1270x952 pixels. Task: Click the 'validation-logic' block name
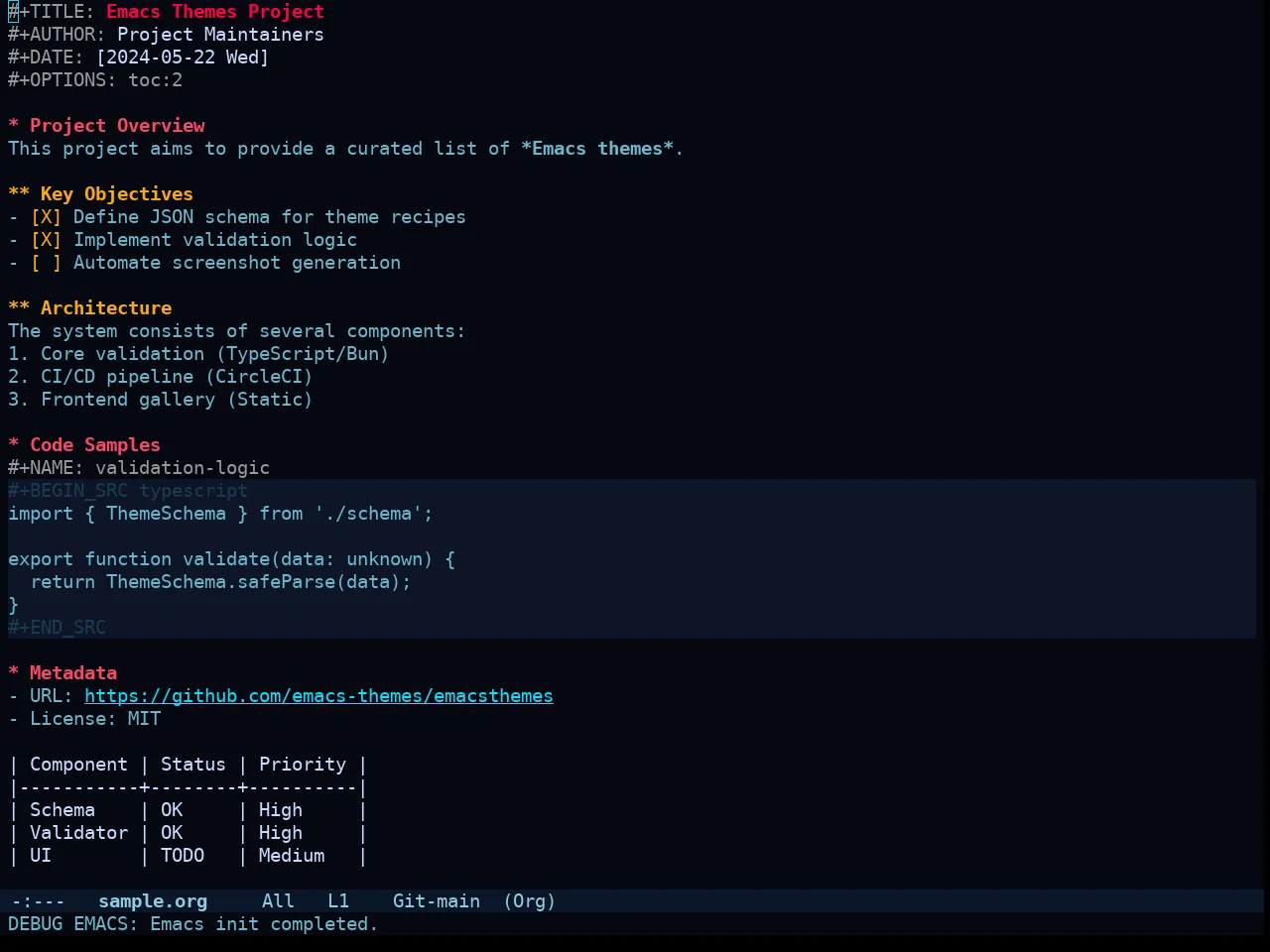[x=183, y=468]
